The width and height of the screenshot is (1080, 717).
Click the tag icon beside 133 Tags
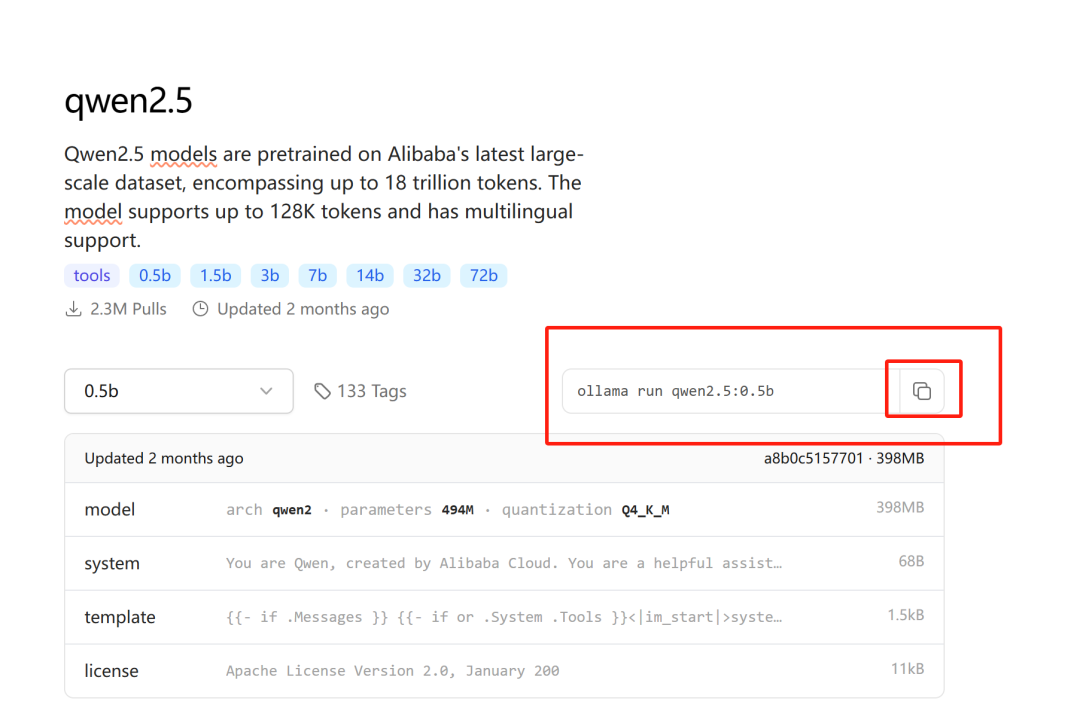322,391
